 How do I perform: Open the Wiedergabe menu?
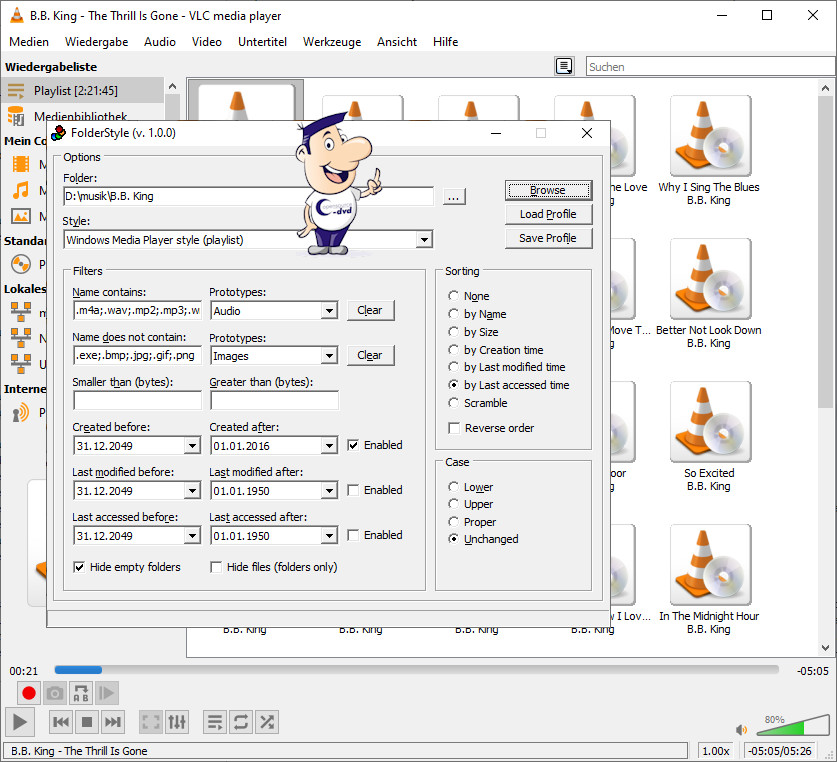(96, 42)
